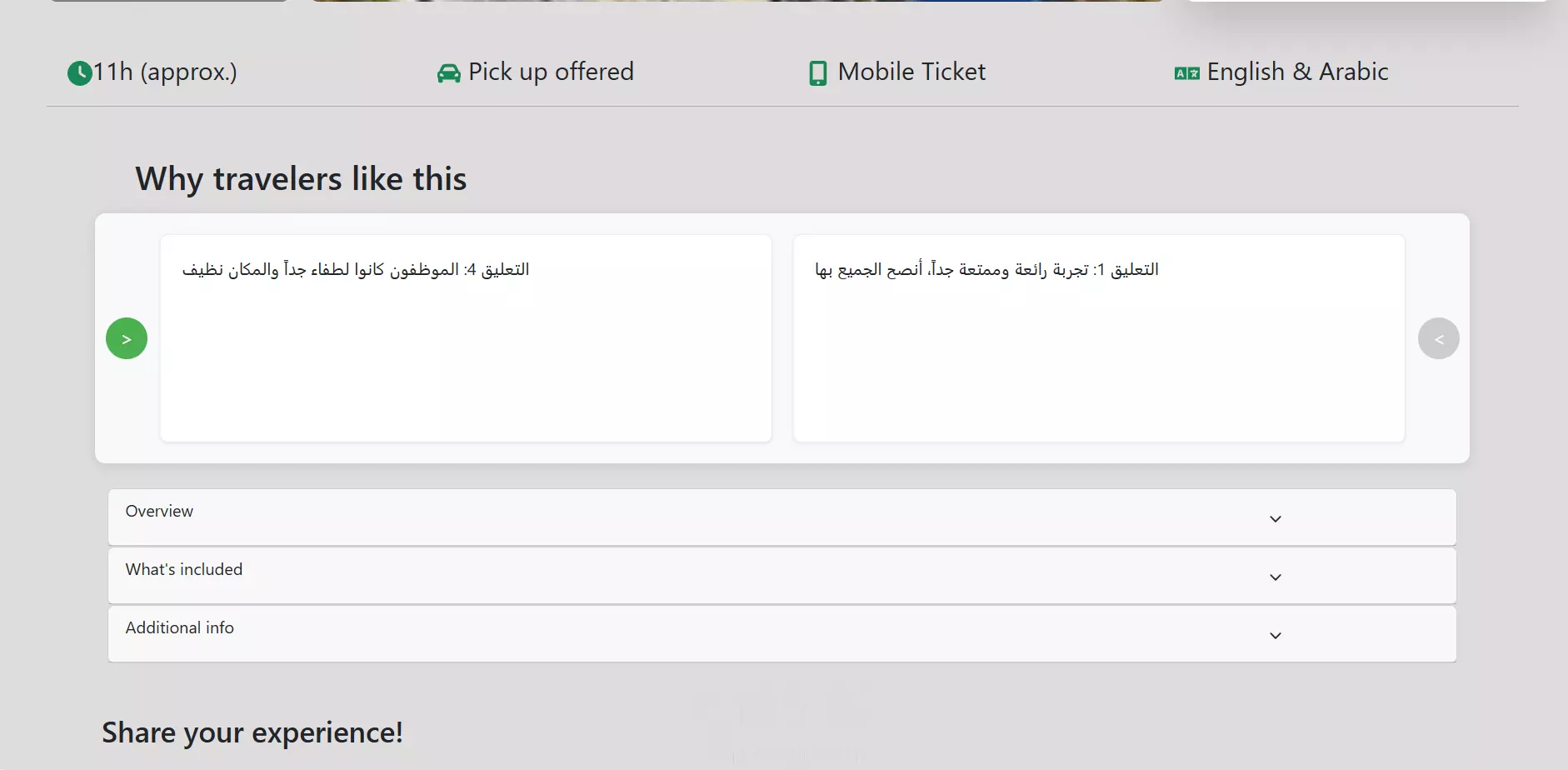Expand the Additional info chevron

click(1276, 636)
